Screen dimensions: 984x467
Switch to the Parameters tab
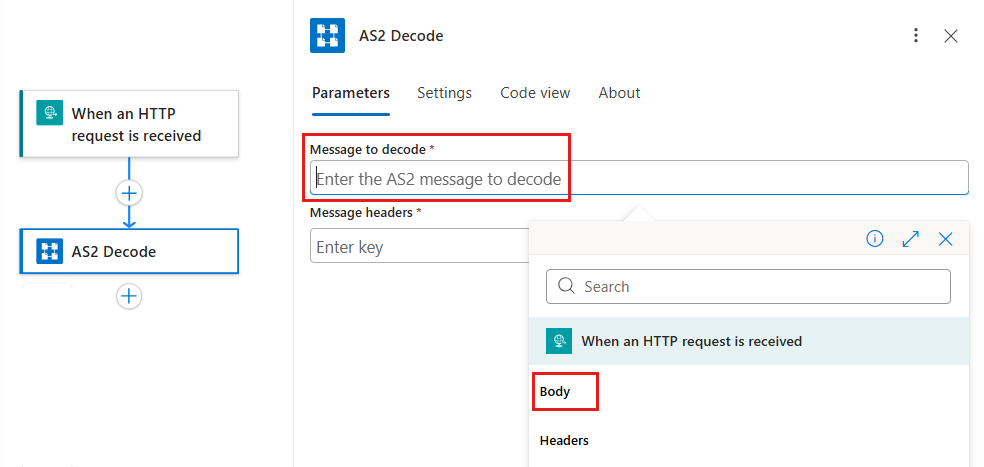[351, 93]
